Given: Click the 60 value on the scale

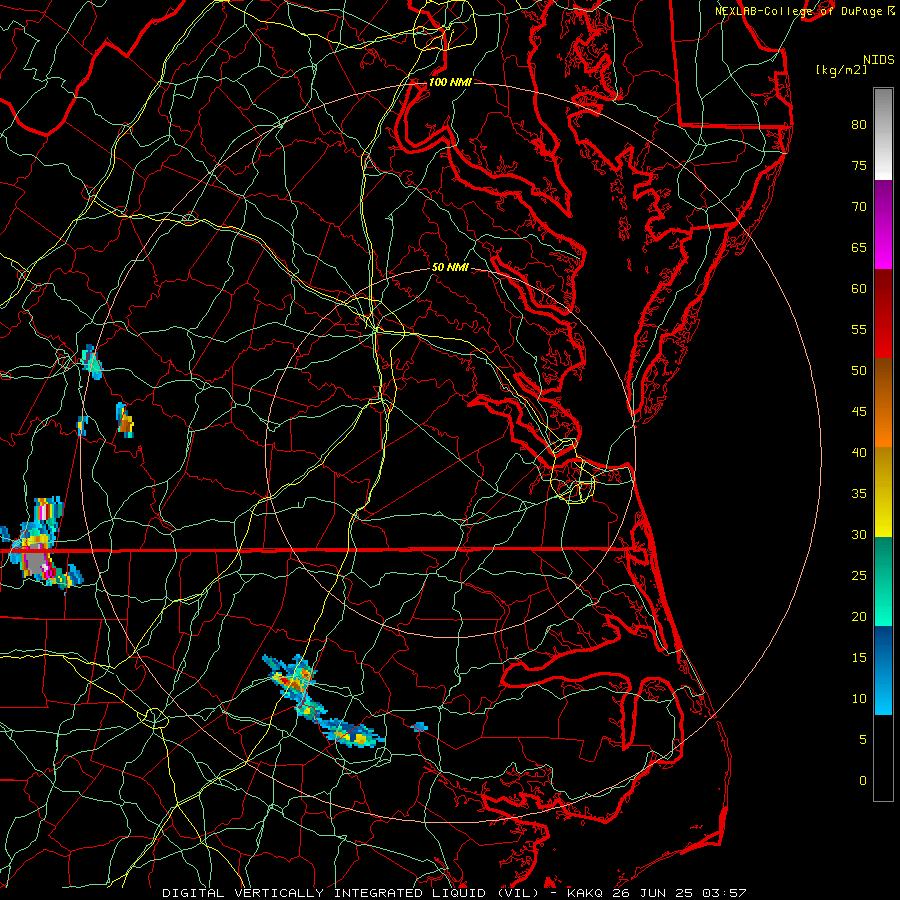Looking at the screenshot, I should 859,289.
